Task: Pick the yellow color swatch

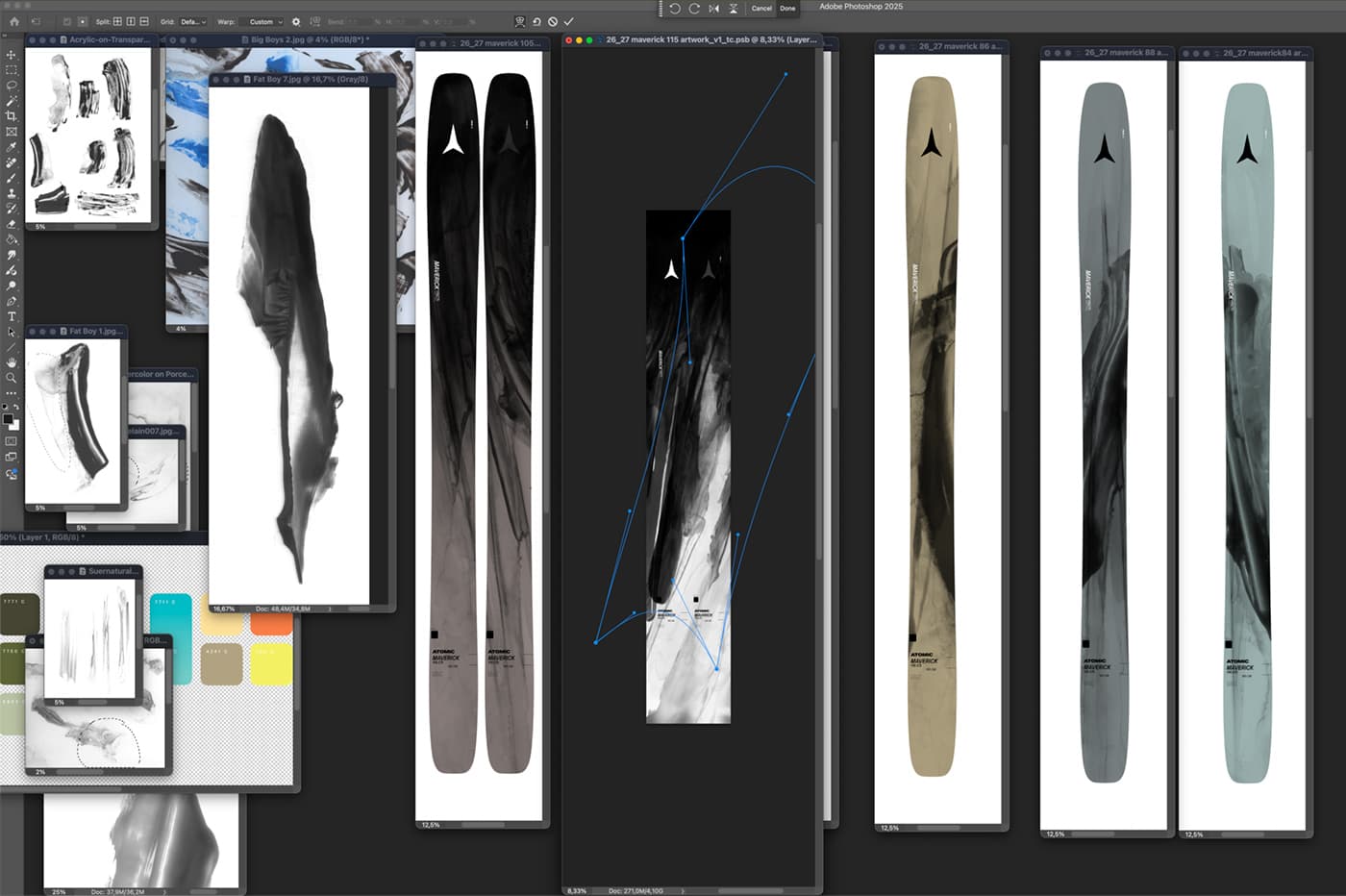Action: [271, 664]
